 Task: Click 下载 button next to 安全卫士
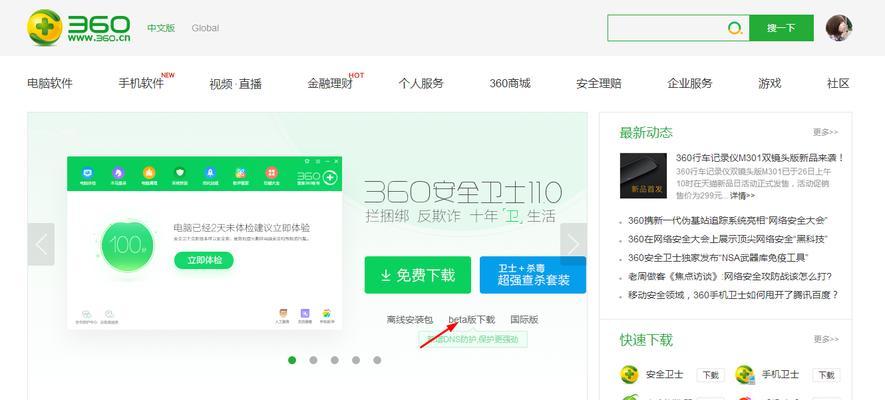click(711, 375)
